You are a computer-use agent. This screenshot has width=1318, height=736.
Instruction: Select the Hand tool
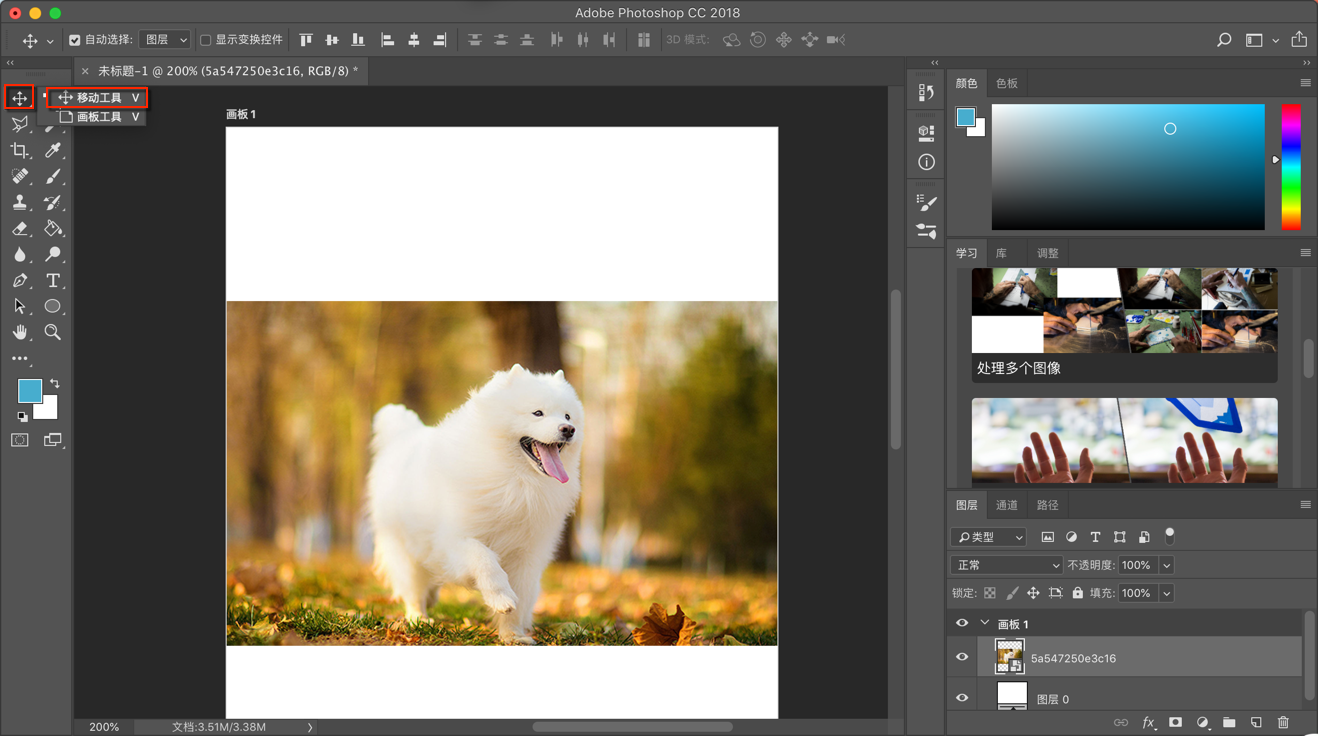(19, 332)
